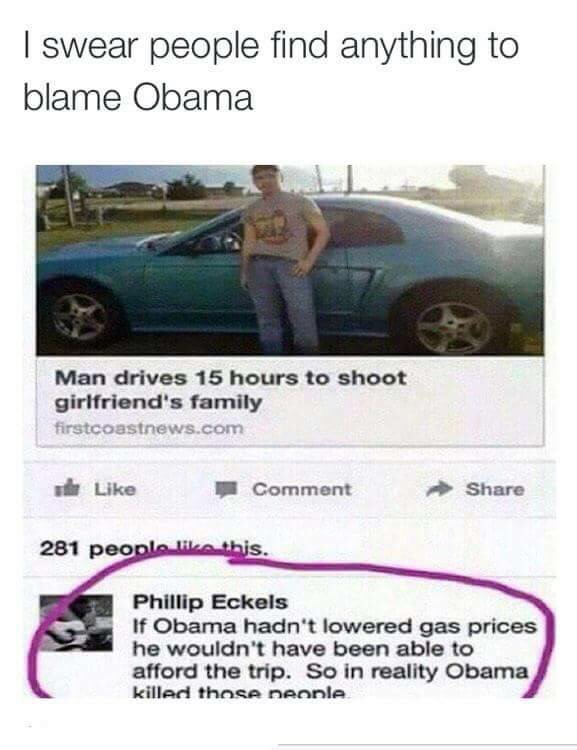
Task: Select caption 'I swear people find anything to'
Action: 271,46
